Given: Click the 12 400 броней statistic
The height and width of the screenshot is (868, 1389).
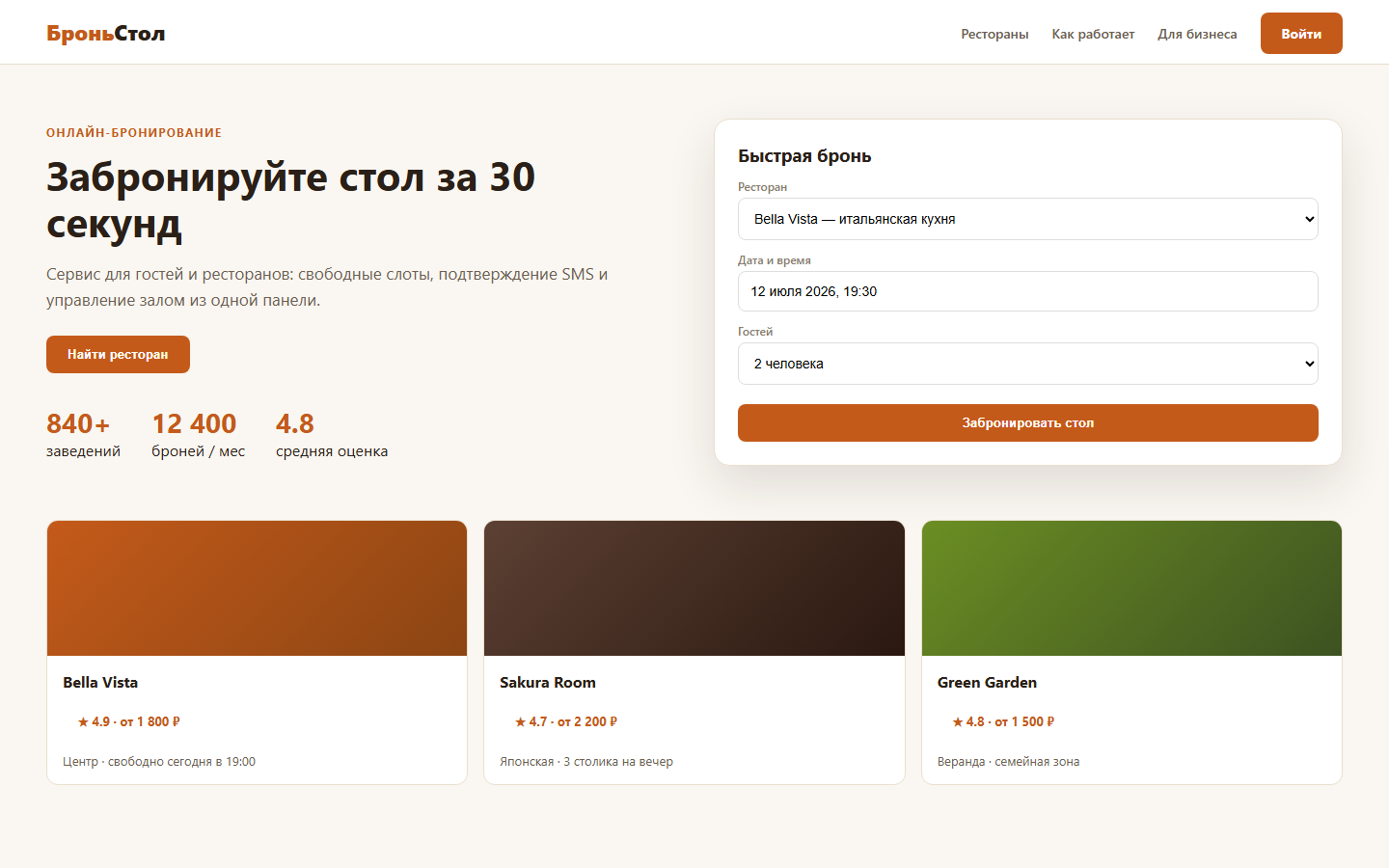Looking at the screenshot, I should click(198, 436).
